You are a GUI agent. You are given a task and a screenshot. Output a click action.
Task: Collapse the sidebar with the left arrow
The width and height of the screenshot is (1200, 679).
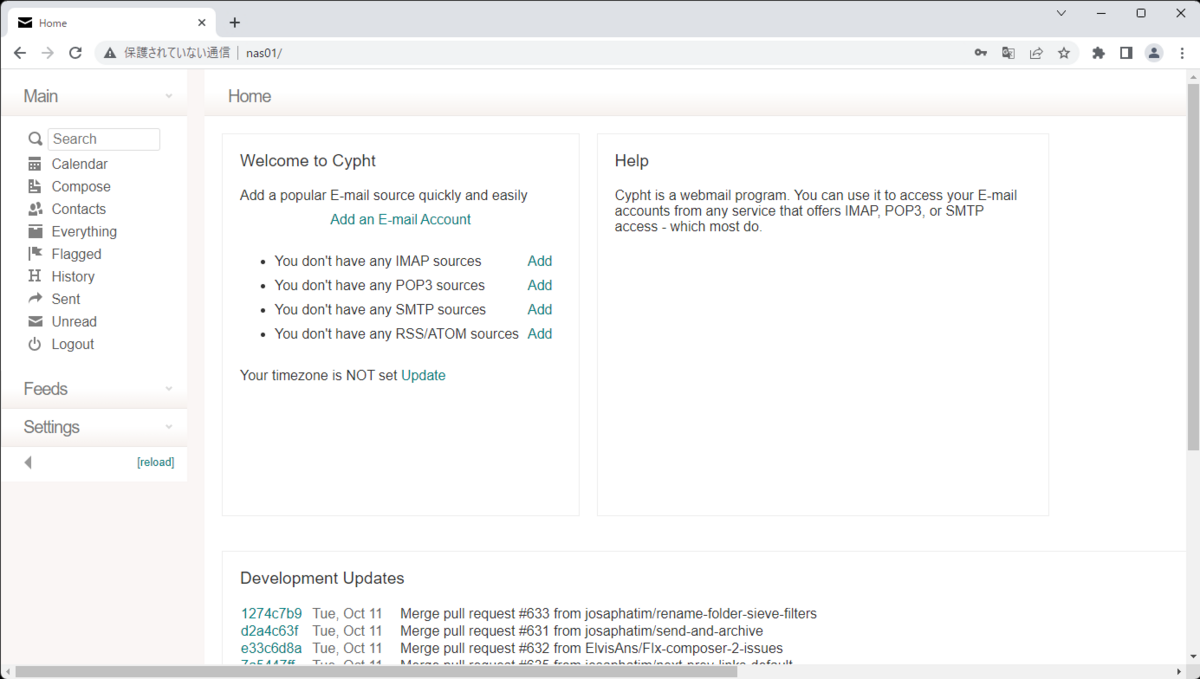pyautogui.click(x=28, y=462)
